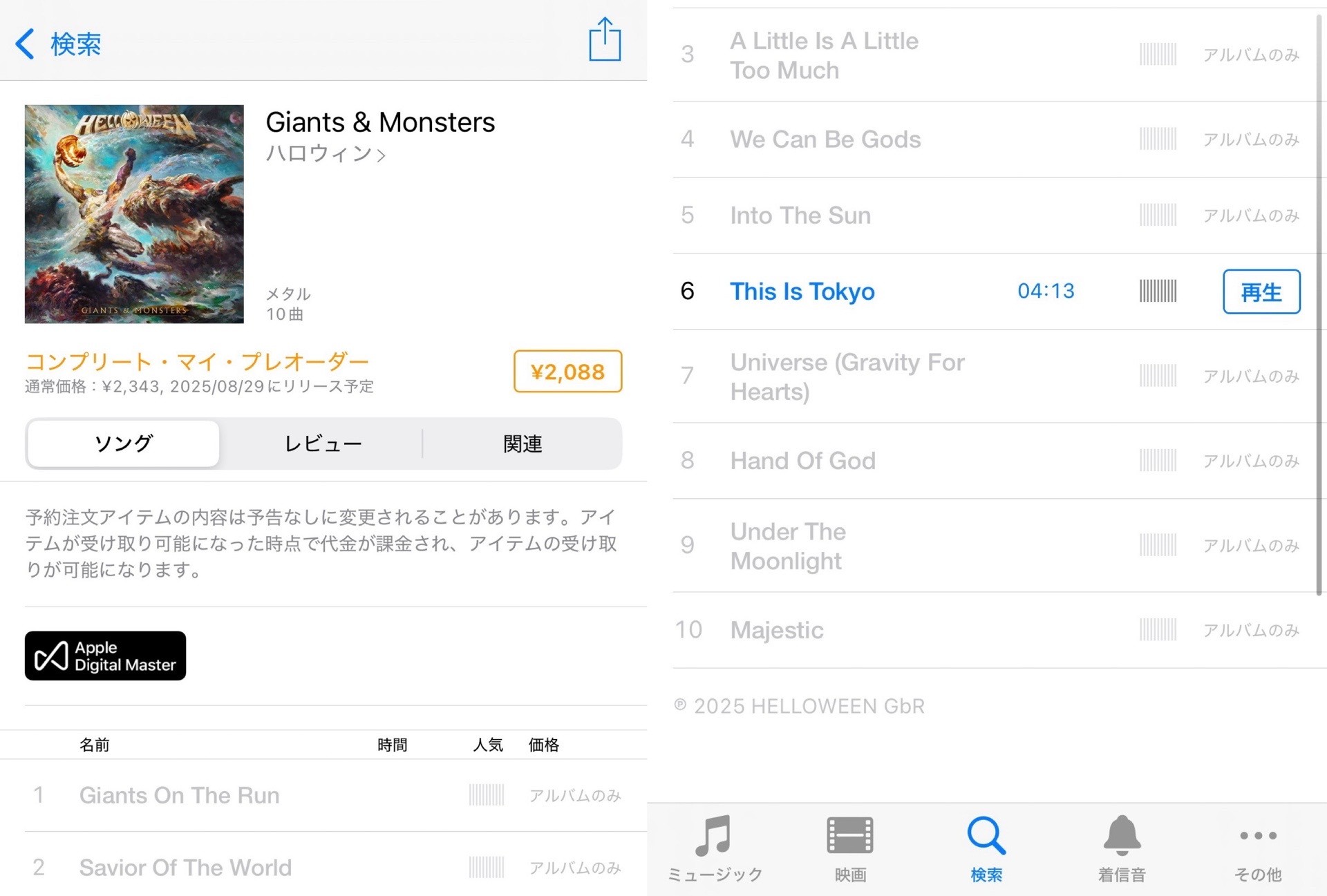Screen dimensions: 1327x896
Task: Open the Giants & Monsters album artwork
Action: coord(134,214)
